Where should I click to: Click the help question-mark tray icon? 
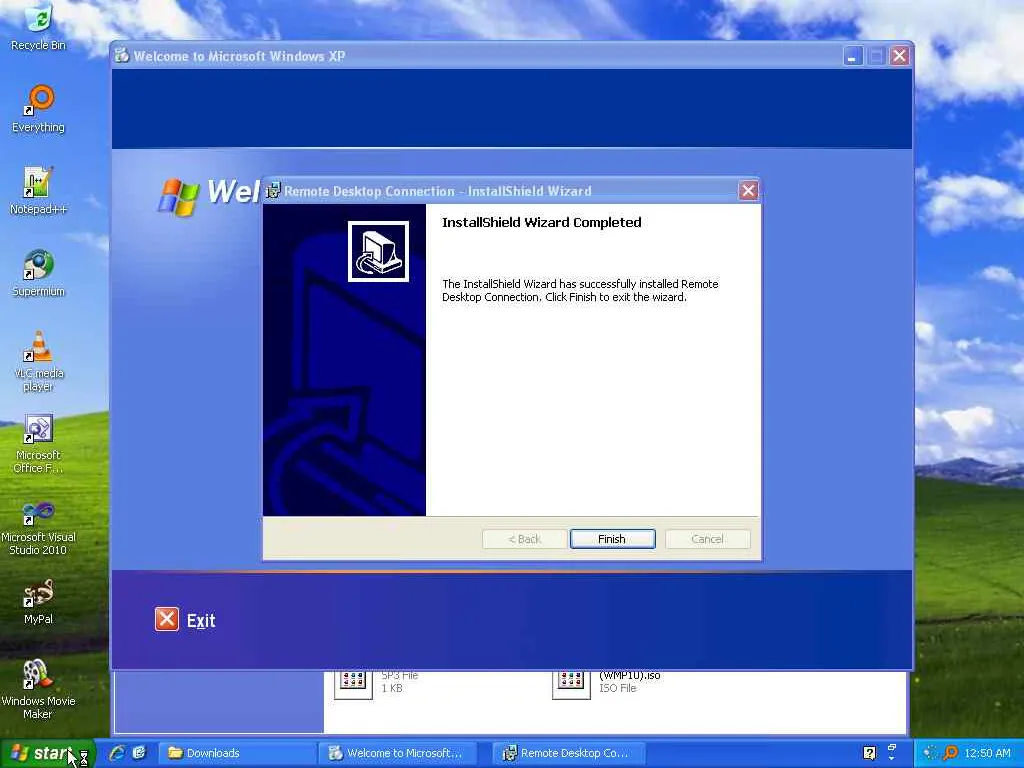coord(869,753)
